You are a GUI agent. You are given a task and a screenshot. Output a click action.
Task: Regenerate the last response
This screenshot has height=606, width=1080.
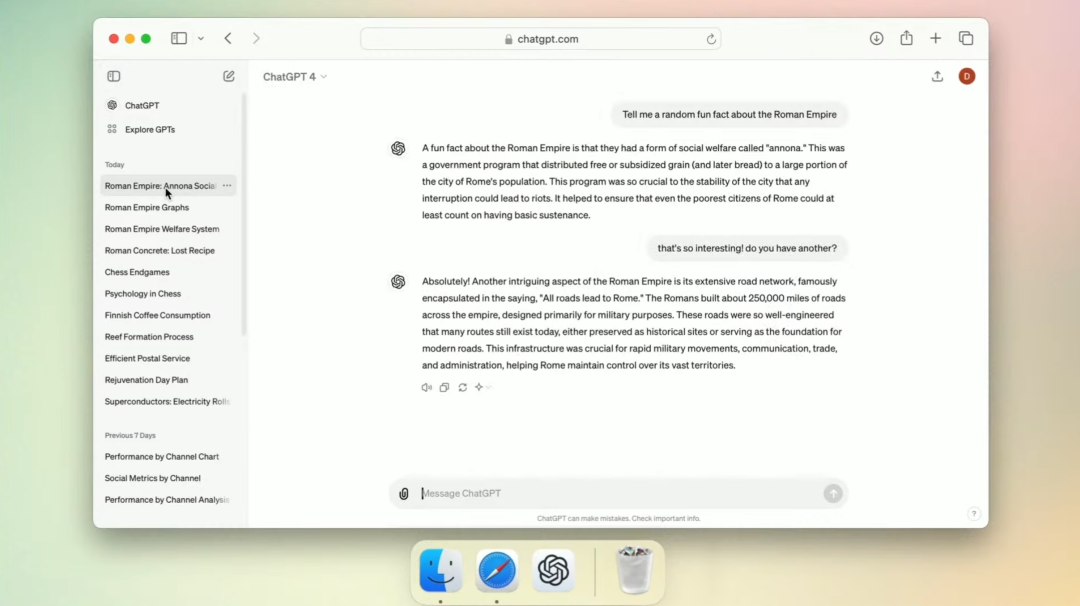point(462,388)
